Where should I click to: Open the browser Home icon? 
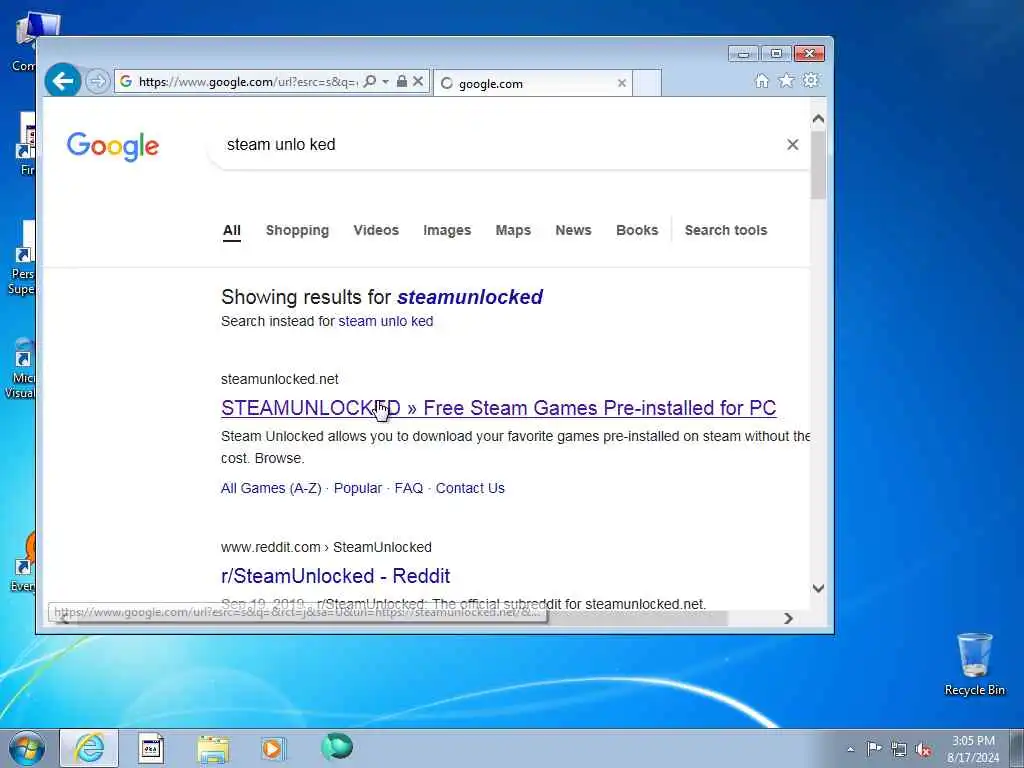coord(761,80)
